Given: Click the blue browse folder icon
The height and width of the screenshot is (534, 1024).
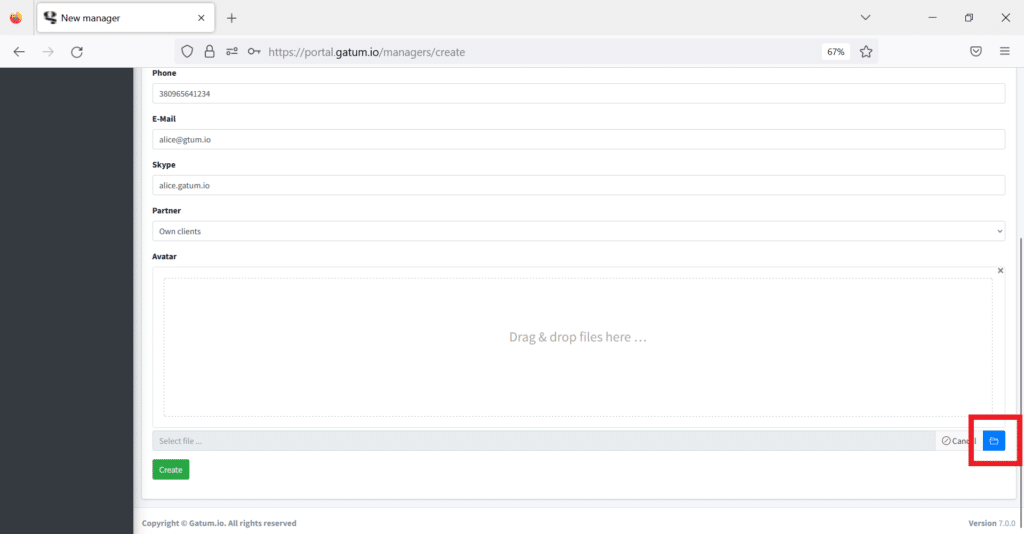Looking at the screenshot, I should pos(993,441).
